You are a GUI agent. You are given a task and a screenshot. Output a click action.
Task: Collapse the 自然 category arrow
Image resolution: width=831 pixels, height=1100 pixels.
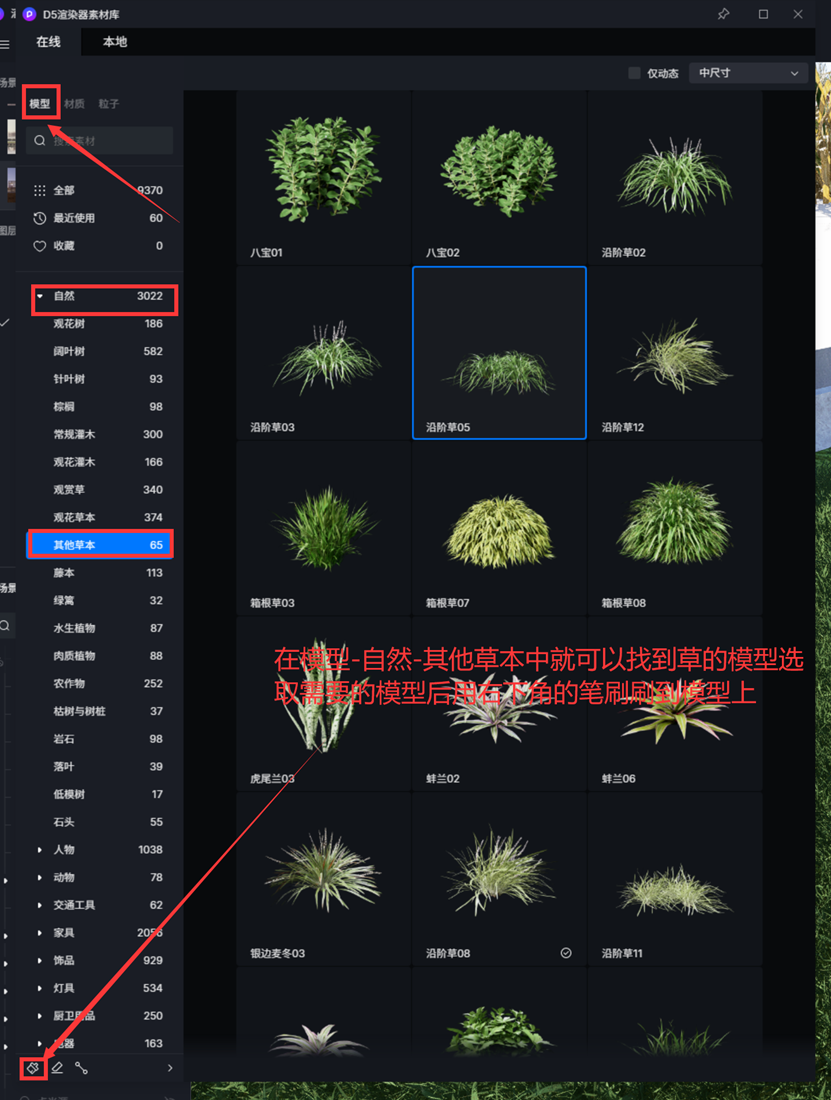coord(40,296)
